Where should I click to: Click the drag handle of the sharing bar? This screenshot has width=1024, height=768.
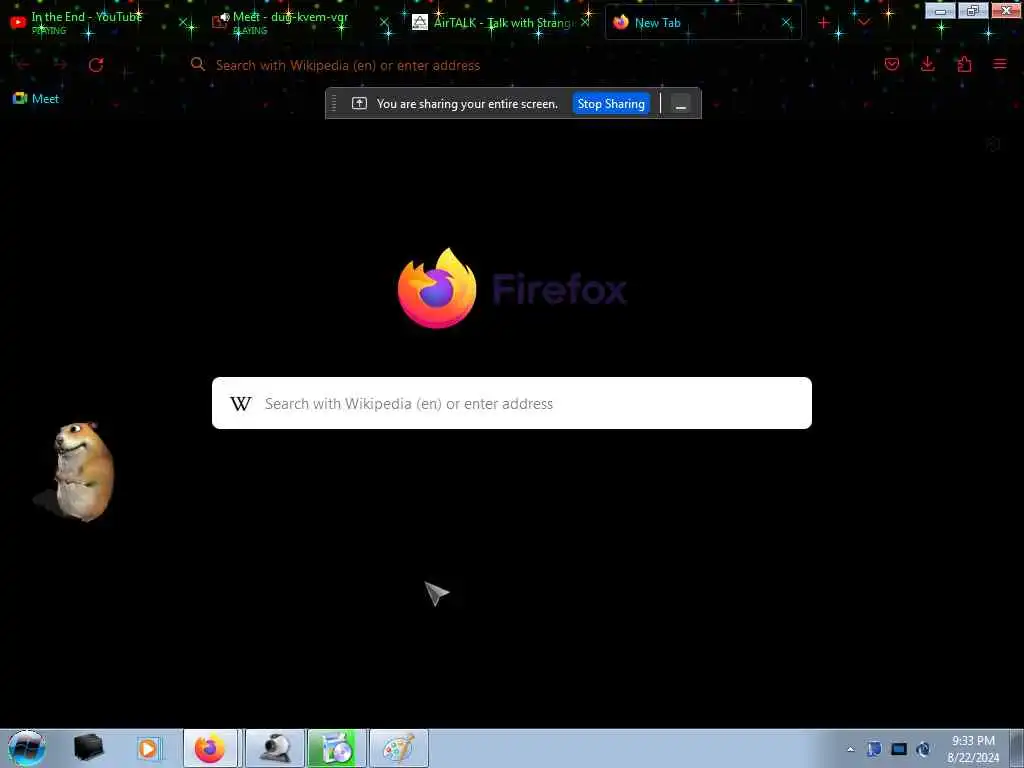(x=334, y=103)
